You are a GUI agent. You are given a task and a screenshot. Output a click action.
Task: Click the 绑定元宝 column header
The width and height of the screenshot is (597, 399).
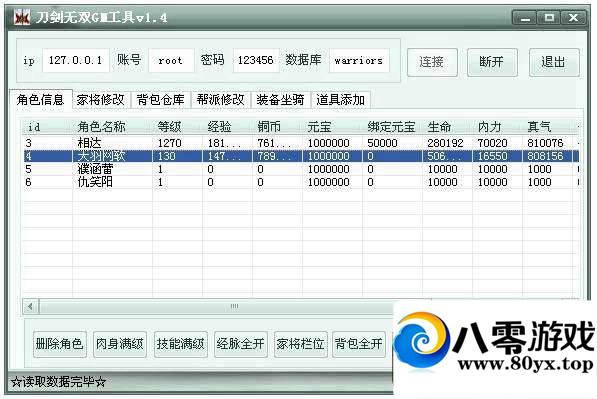point(392,127)
